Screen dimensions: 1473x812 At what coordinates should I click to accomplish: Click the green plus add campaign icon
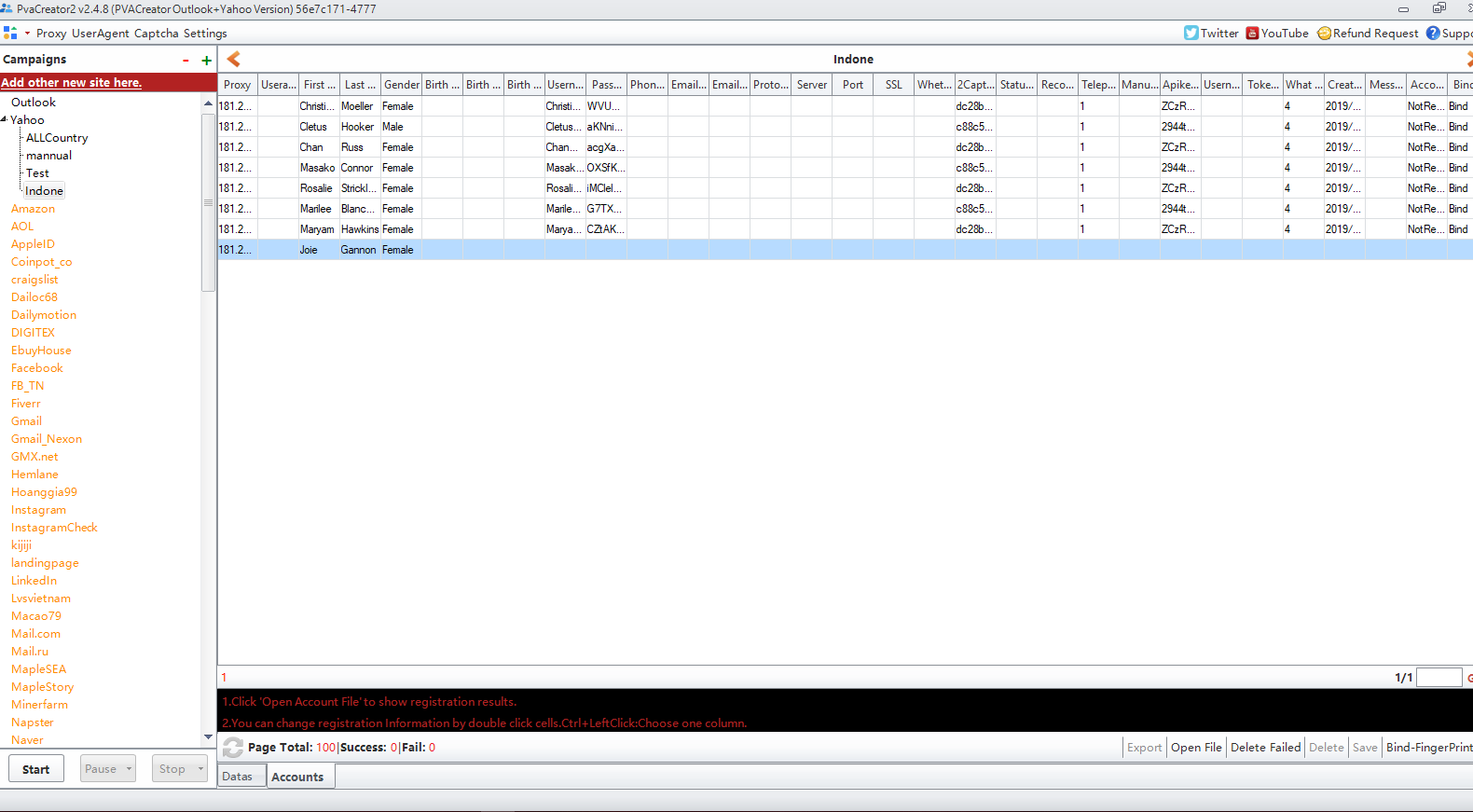tap(206, 60)
